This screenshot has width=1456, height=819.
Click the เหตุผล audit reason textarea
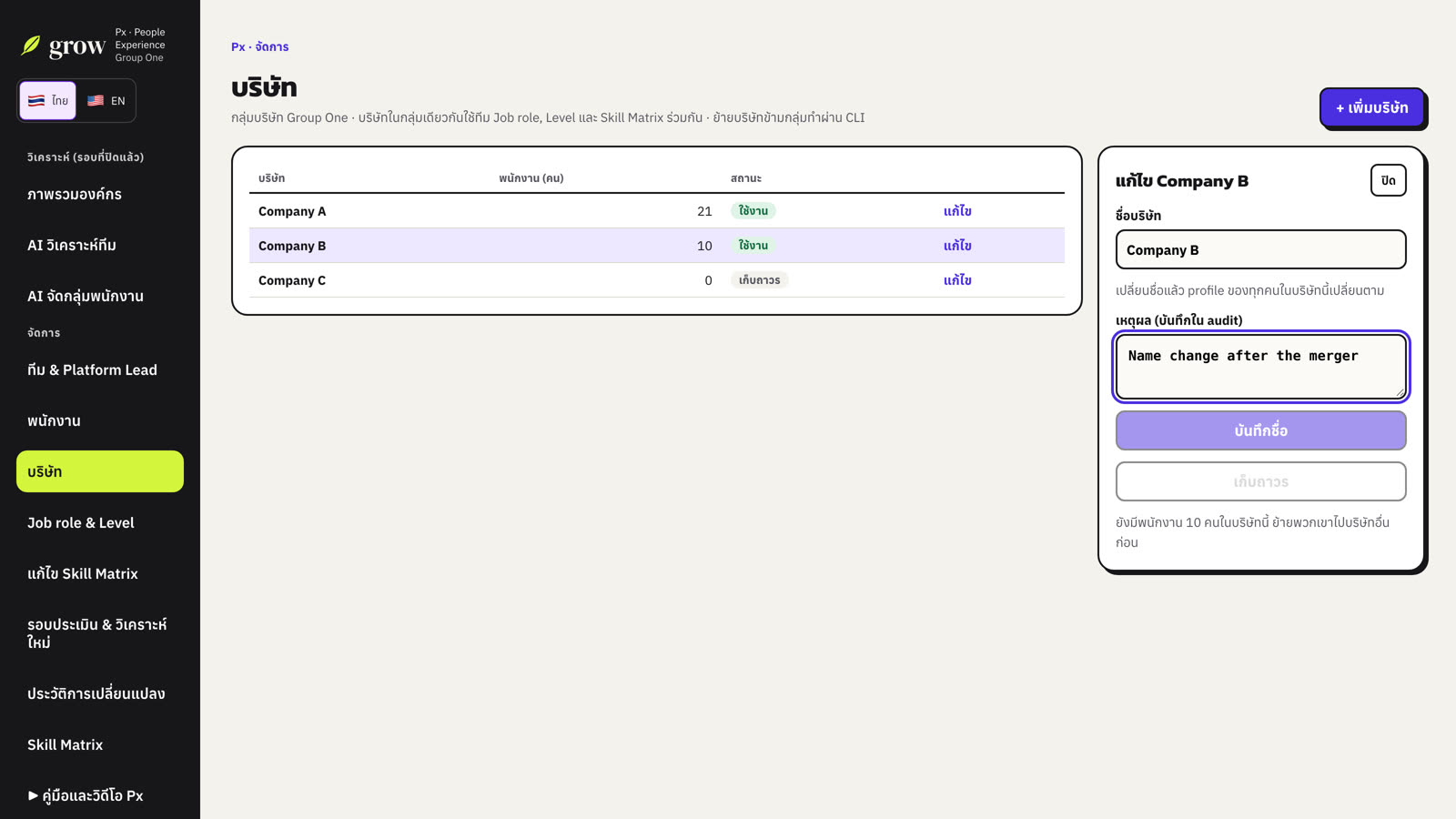pos(1261,367)
